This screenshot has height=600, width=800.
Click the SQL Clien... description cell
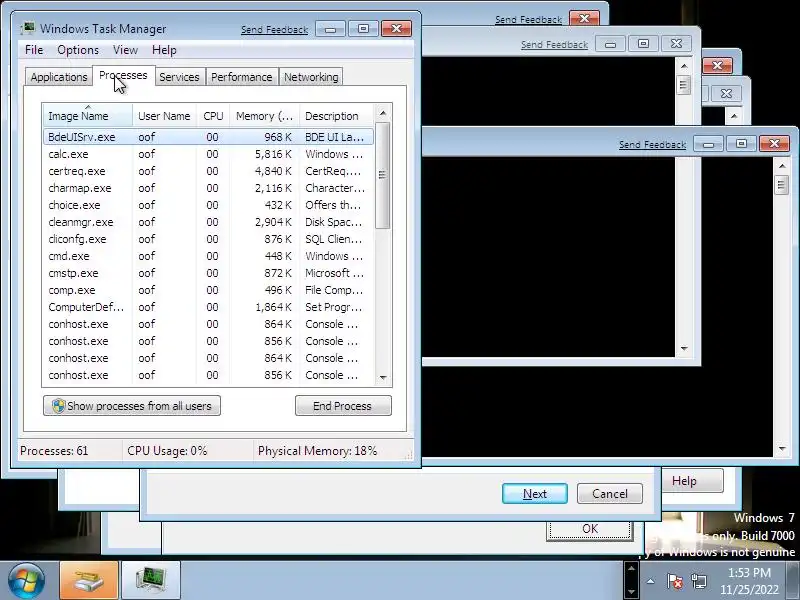pos(334,239)
